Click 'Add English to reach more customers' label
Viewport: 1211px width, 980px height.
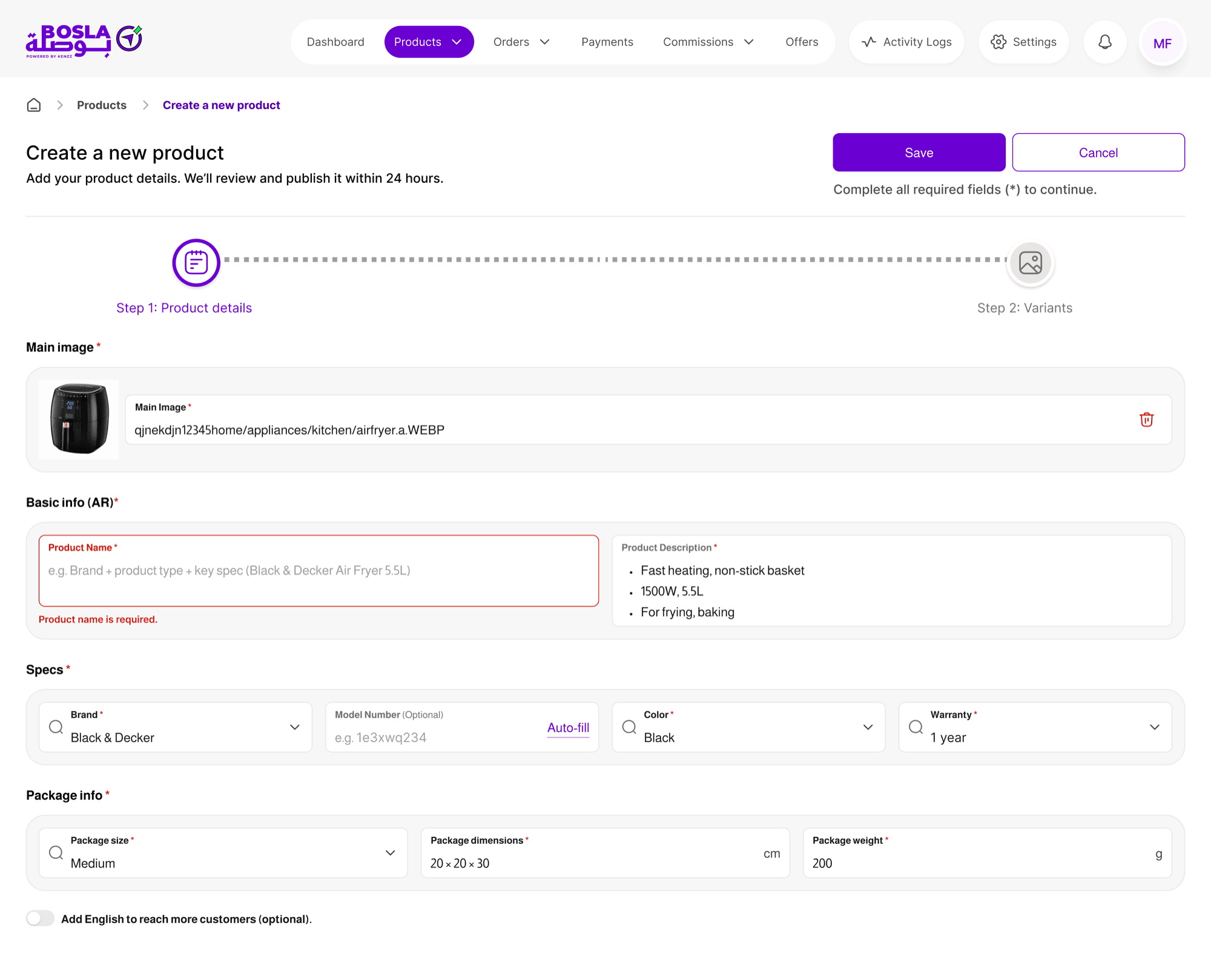[x=186, y=919]
